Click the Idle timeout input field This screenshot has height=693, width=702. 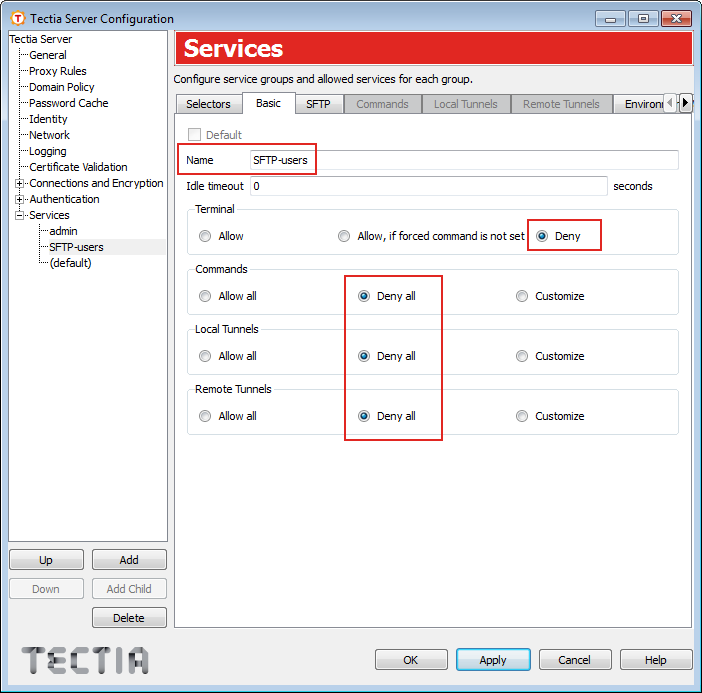point(428,186)
